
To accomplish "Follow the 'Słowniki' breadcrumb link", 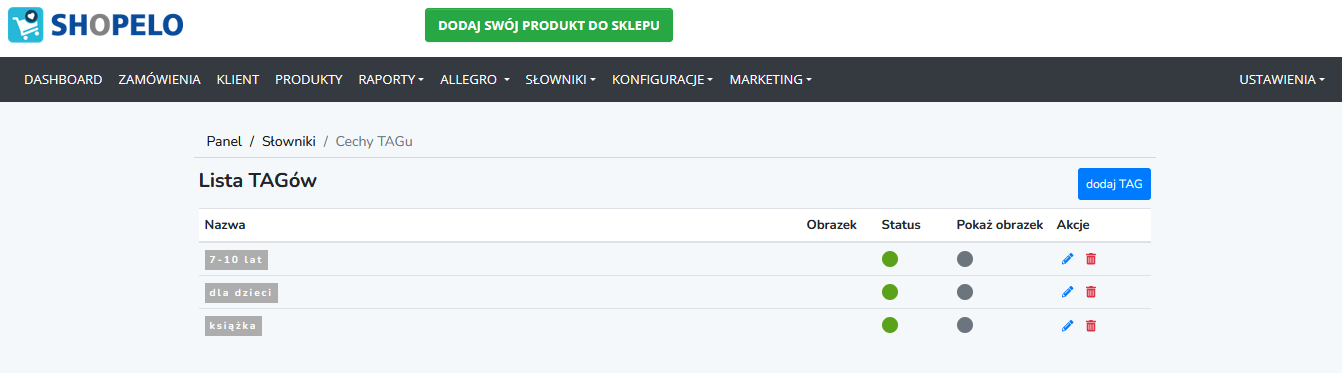I will (x=289, y=141).
